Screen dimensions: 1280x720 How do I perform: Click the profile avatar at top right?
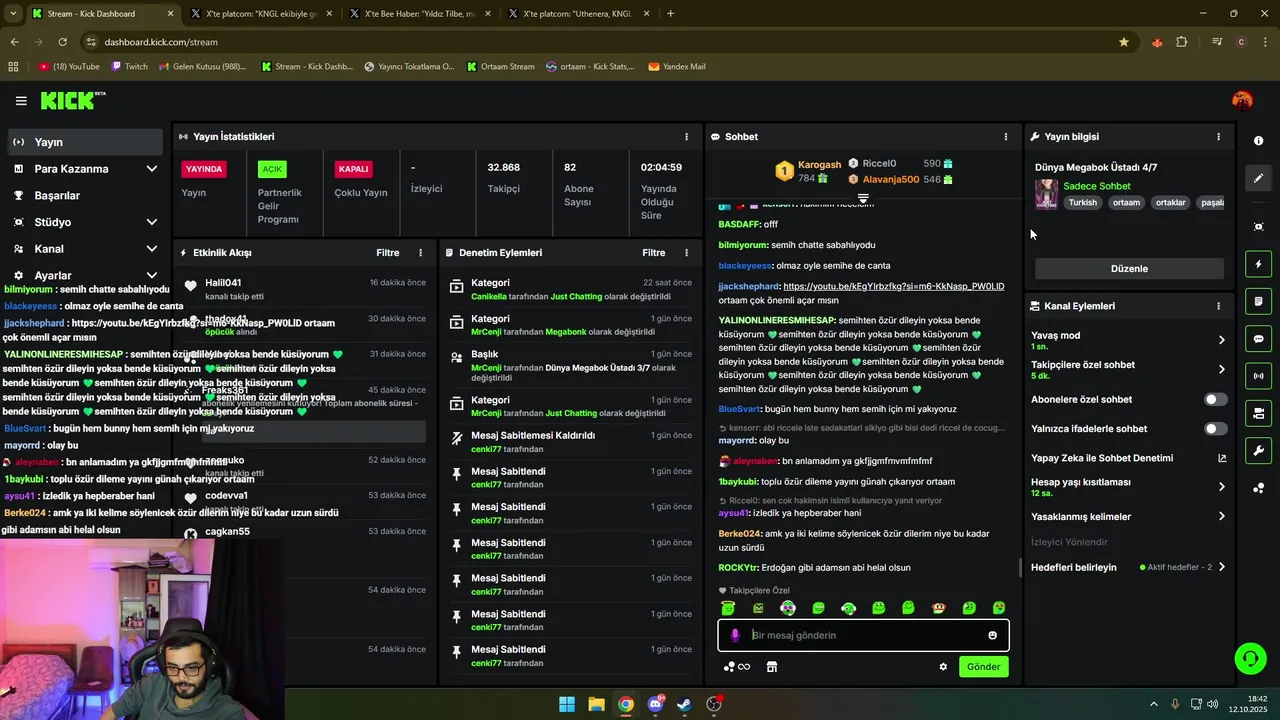[1242, 100]
